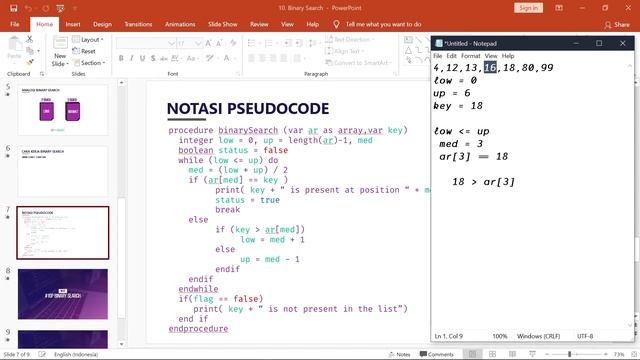Switch to Normal view icon
Screen dimensions: 640x360
472,354
